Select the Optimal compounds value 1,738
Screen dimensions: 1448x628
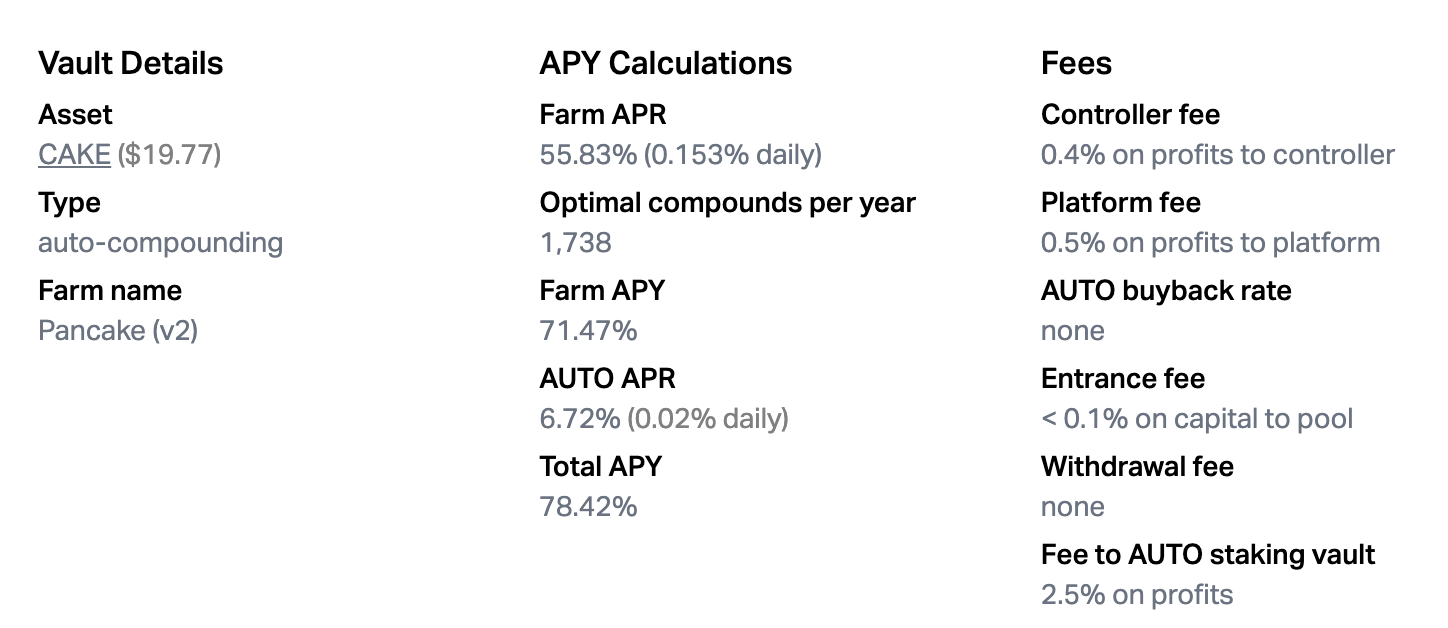576,243
